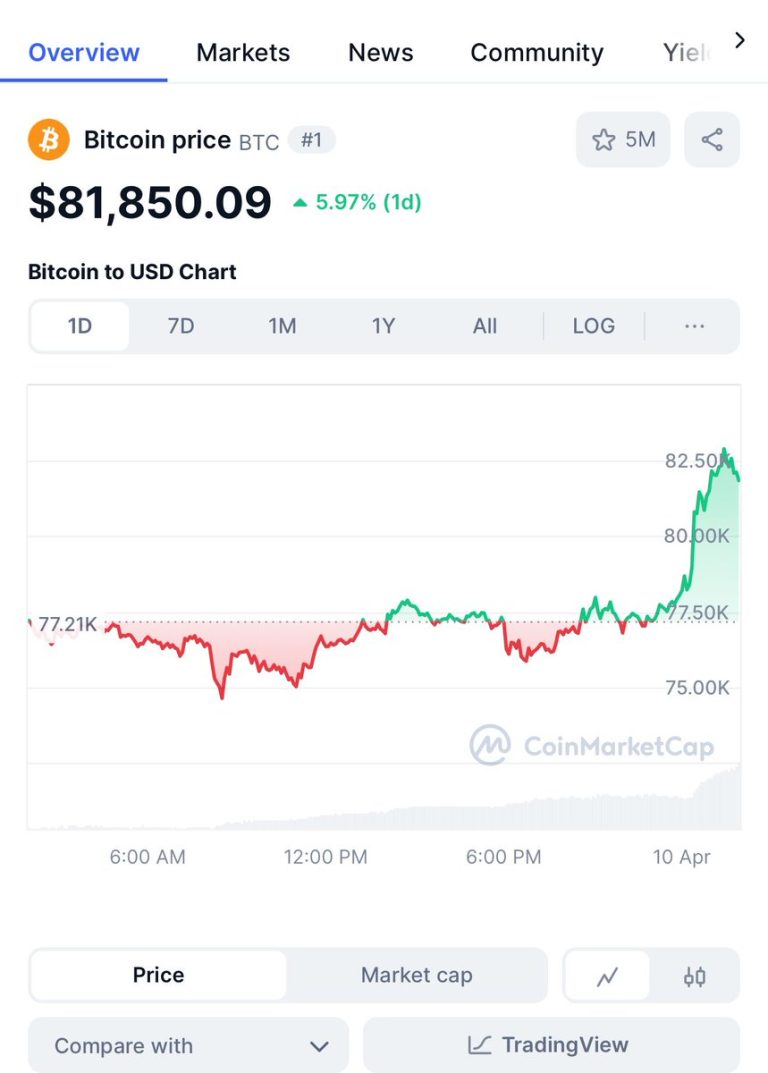Click the orange Bitcoin logo icon
This screenshot has height=1073, width=768.
point(49,140)
